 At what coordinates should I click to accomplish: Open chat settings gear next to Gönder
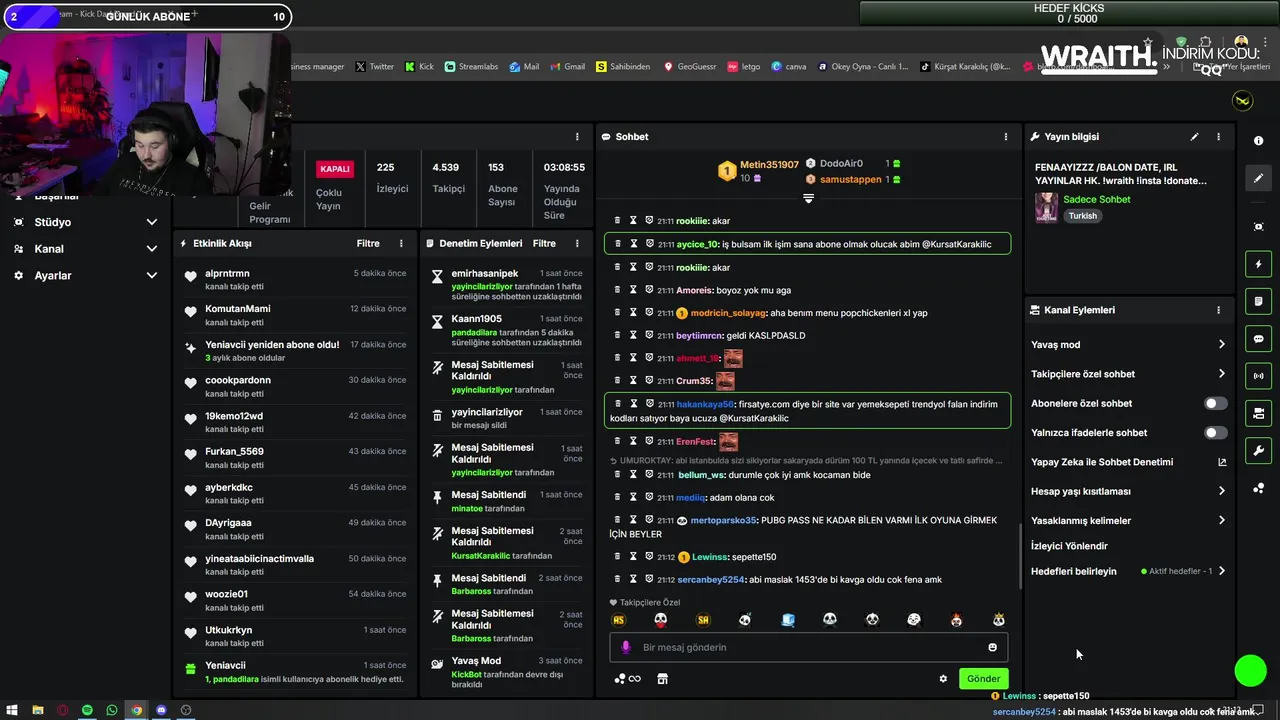(943, 679)
